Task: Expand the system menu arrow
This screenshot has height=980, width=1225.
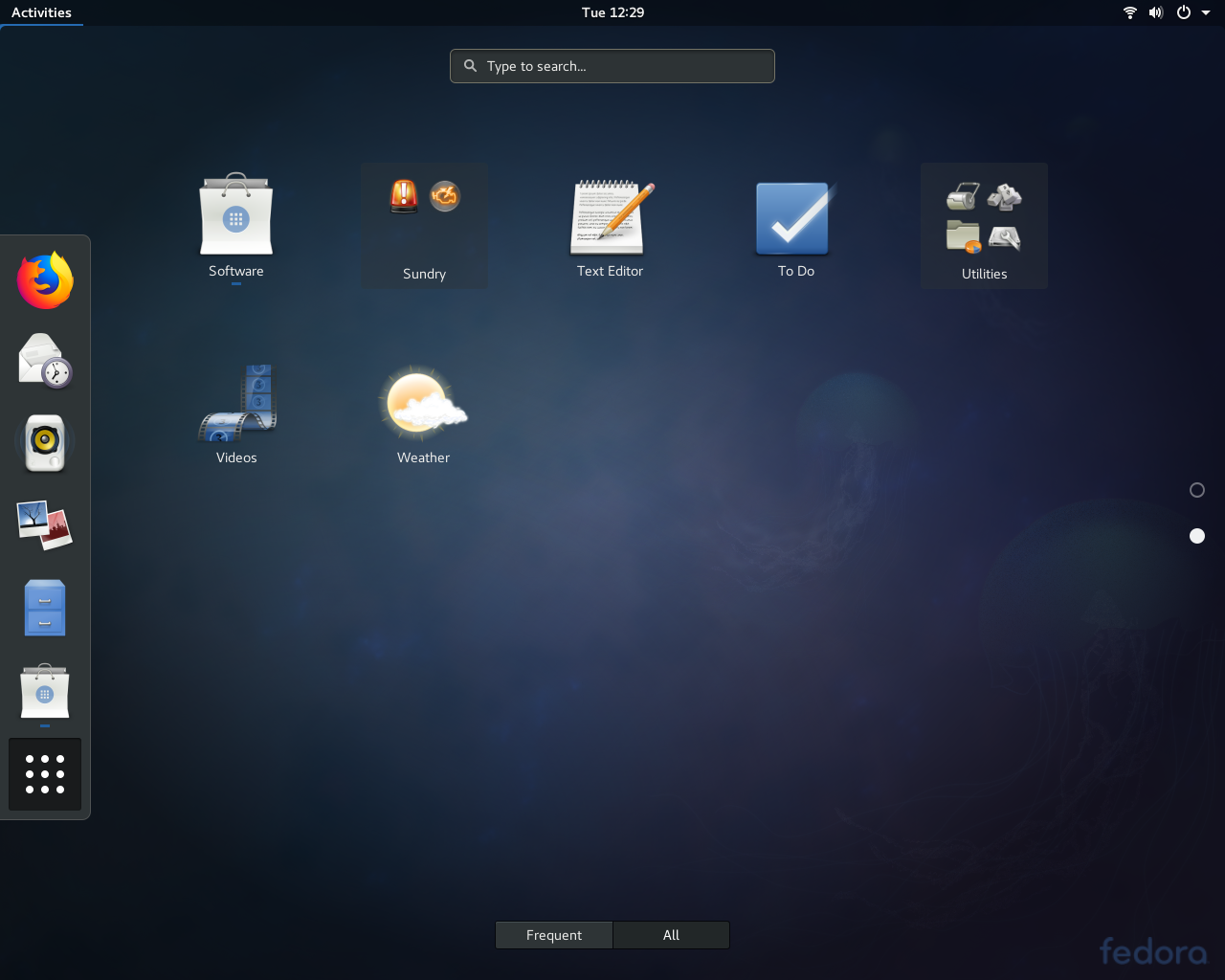Action: (x=1206, y=12)
